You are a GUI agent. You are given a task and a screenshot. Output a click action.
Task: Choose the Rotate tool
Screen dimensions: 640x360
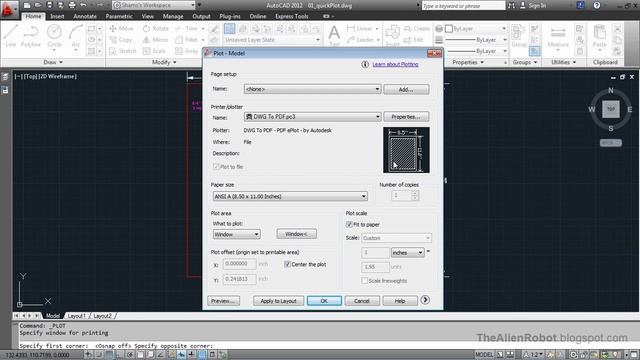pos(156,29)
